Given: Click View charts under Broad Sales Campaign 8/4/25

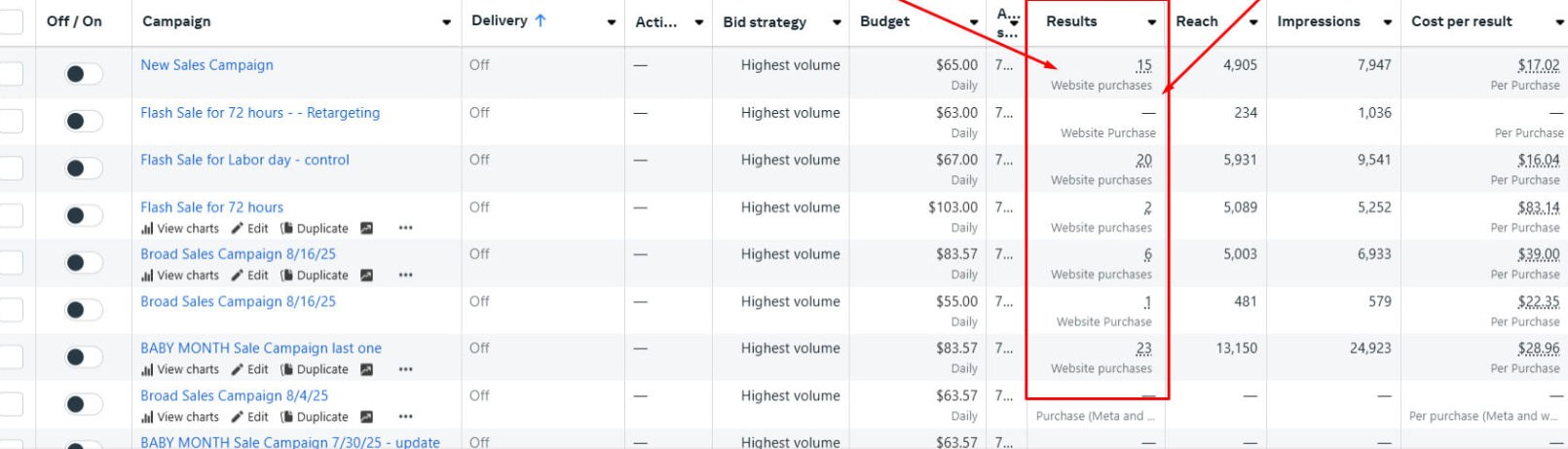Looking at the screenshot, I should tap(180, 417).
